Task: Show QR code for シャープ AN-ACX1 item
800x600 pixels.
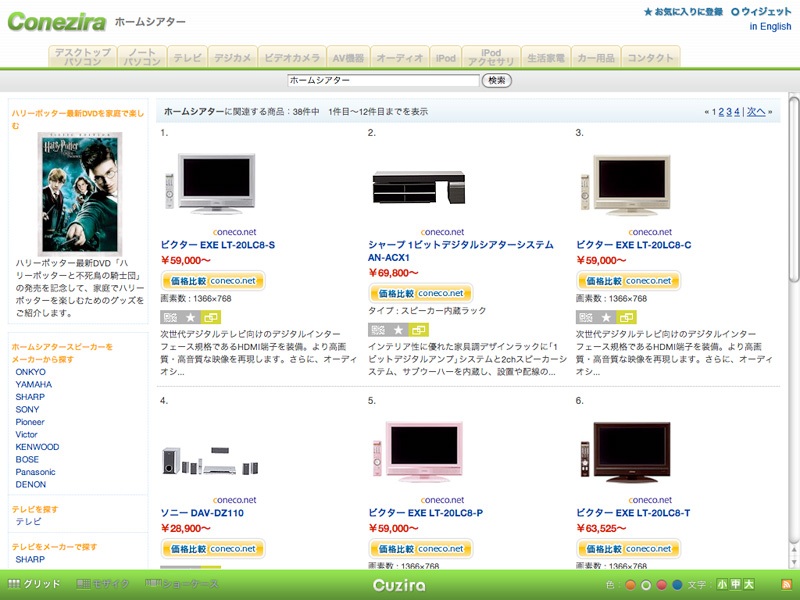Action: [378, 330]
